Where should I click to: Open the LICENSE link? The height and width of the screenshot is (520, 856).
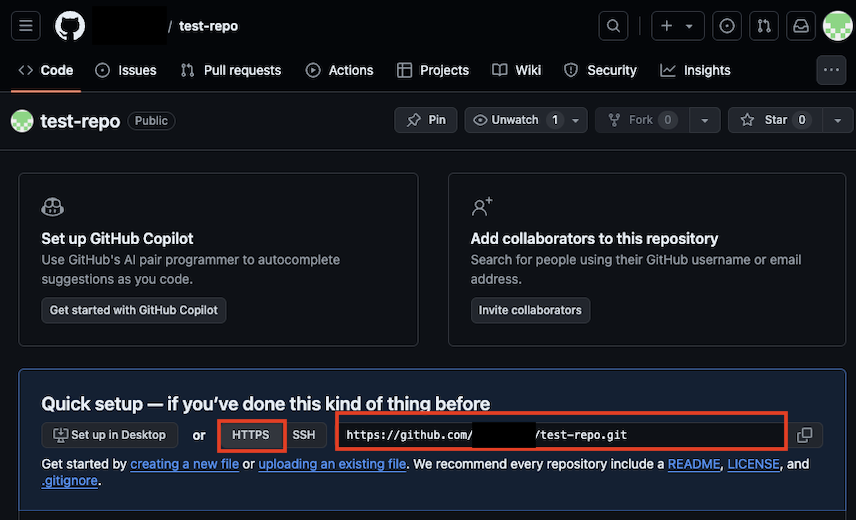tap(753, 464)
